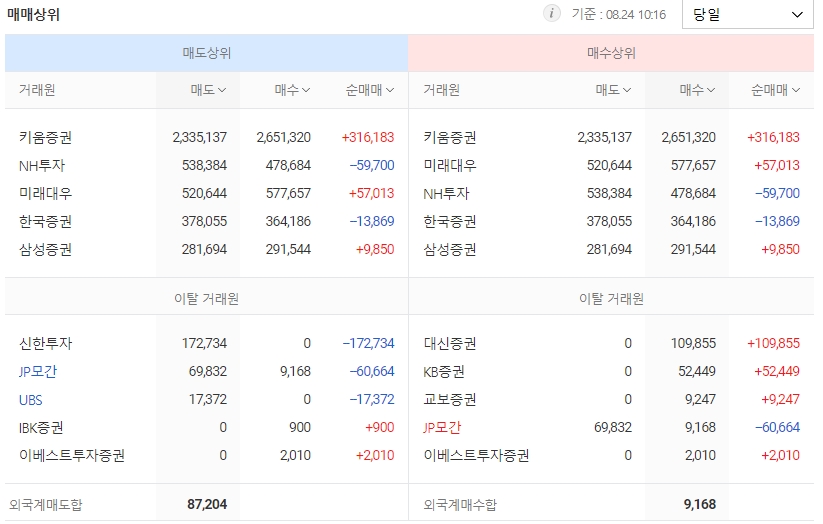Image resolution: width=823 pixels, height=524 pixels.
Task: Click 이베스트투자증권 in the left table
Action: tap(72, 455)
